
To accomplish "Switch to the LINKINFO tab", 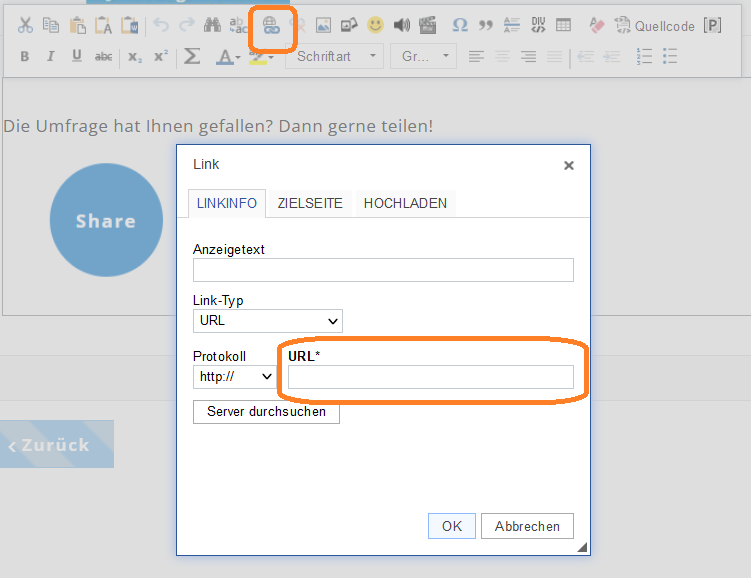I will (227, 204).
